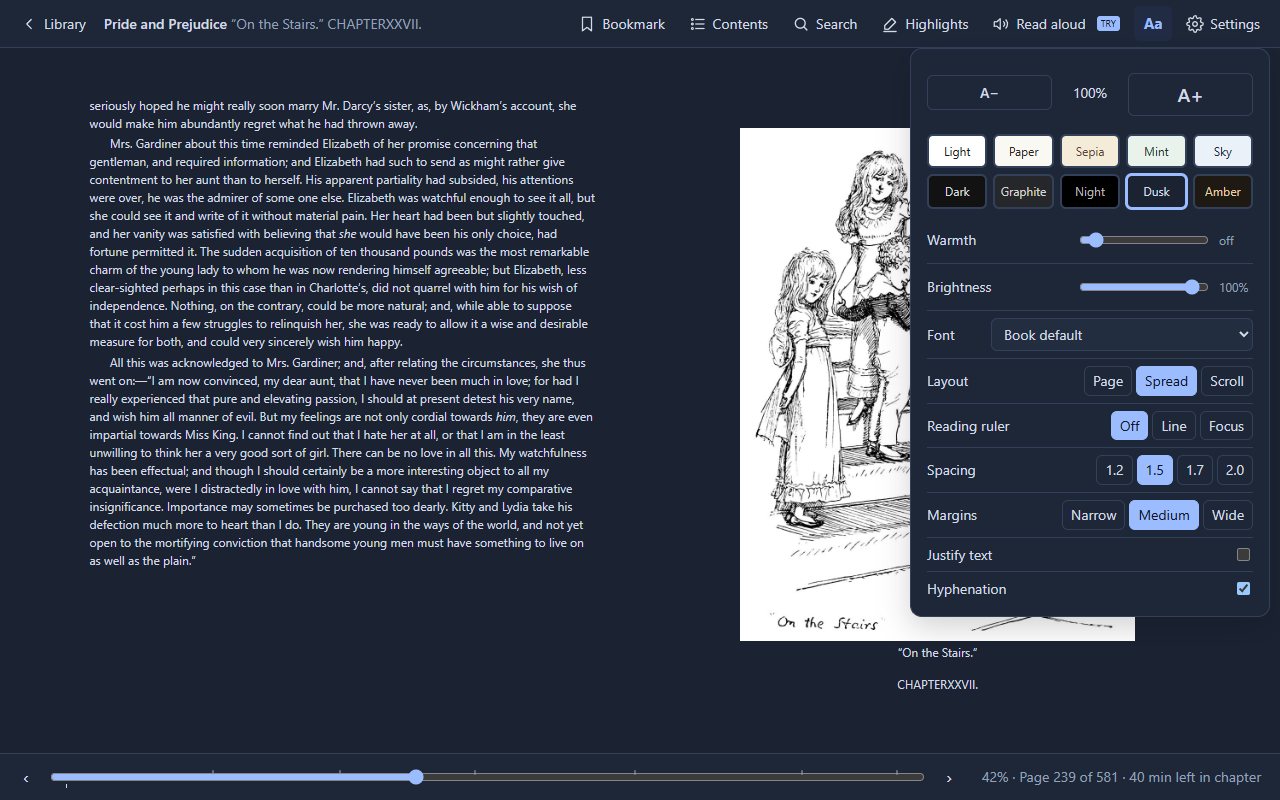Bookmark this page
This screenshot has height=800, width=1280.
pos(622,24)
